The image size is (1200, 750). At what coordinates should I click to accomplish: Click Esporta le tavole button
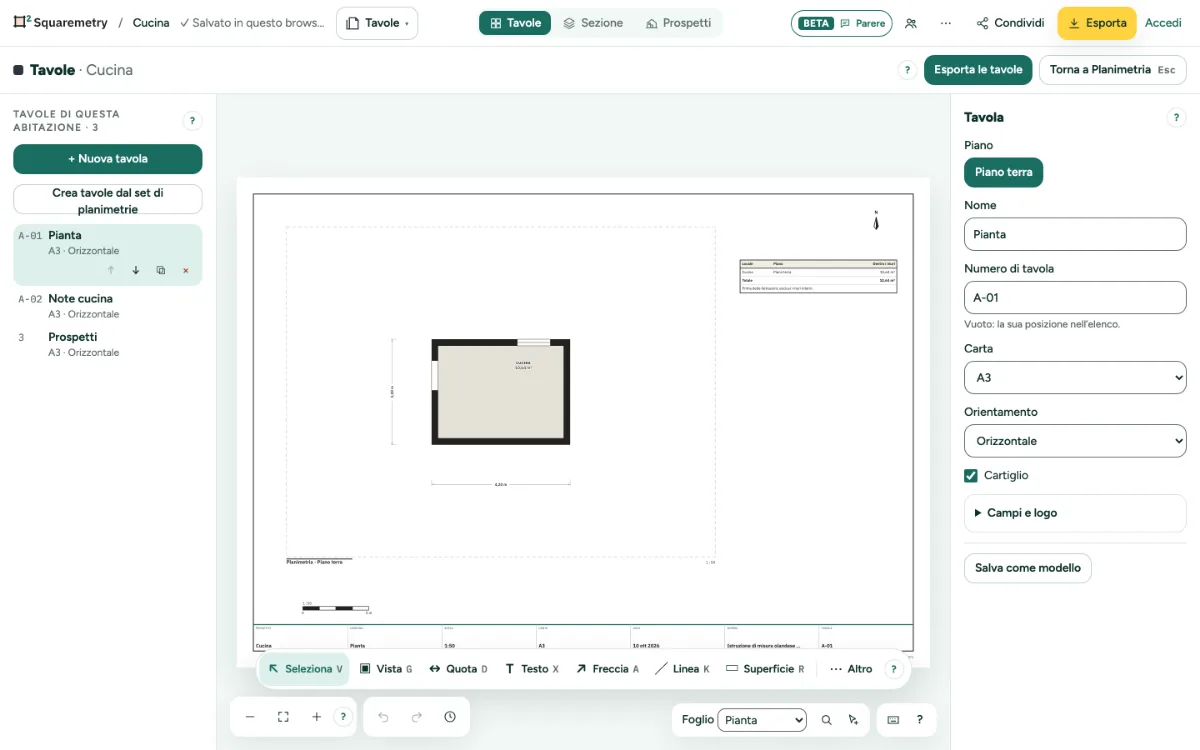pyautogui.click(x=978, y=70)
